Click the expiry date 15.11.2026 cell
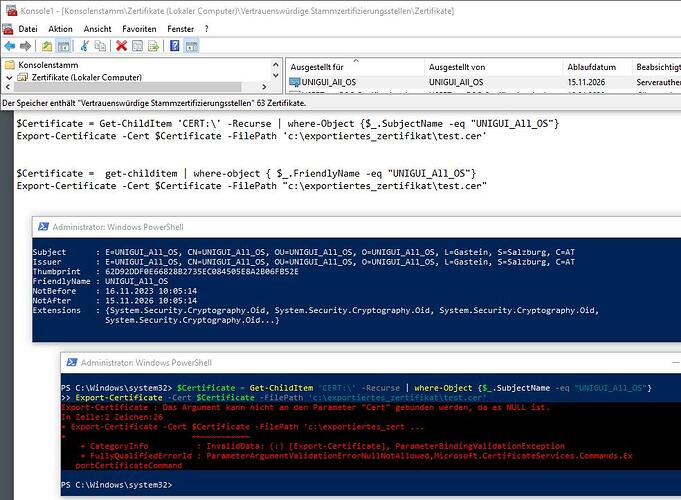Screen dimensions: 681x500 point(586,82)
